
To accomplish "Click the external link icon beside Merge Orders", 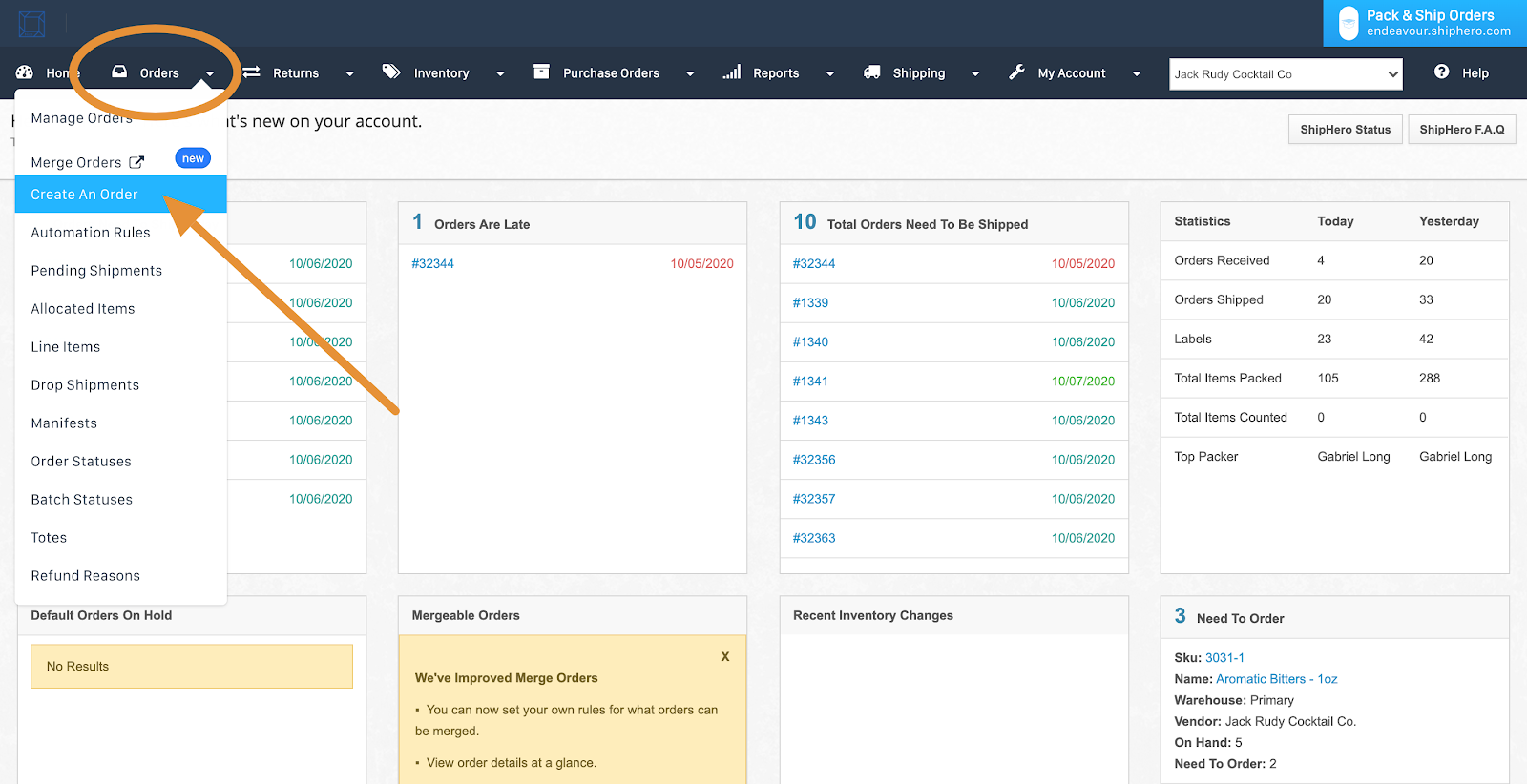I will point(136,162).
